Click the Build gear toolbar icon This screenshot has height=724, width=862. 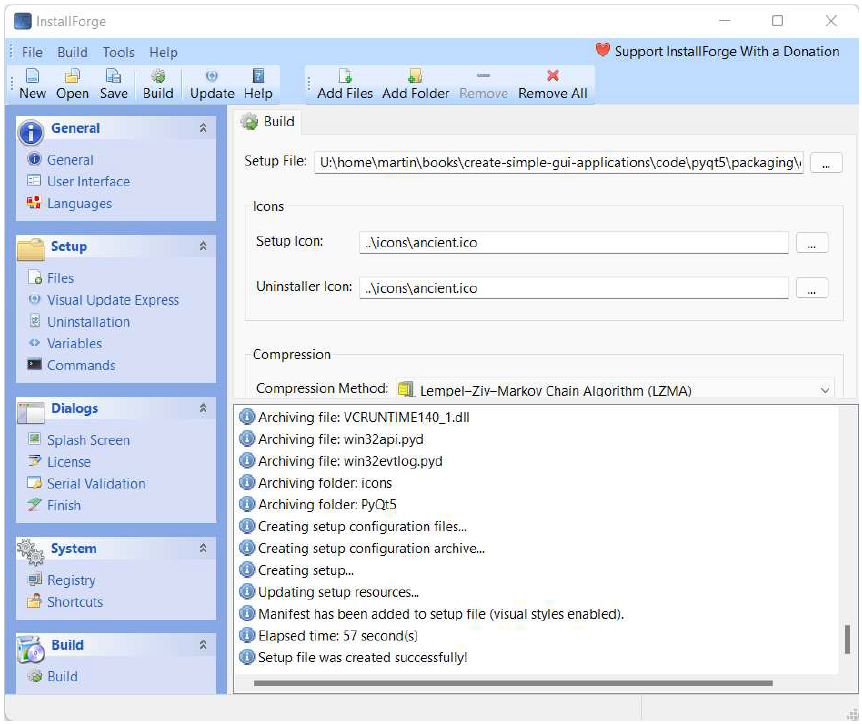pos(158,76)
